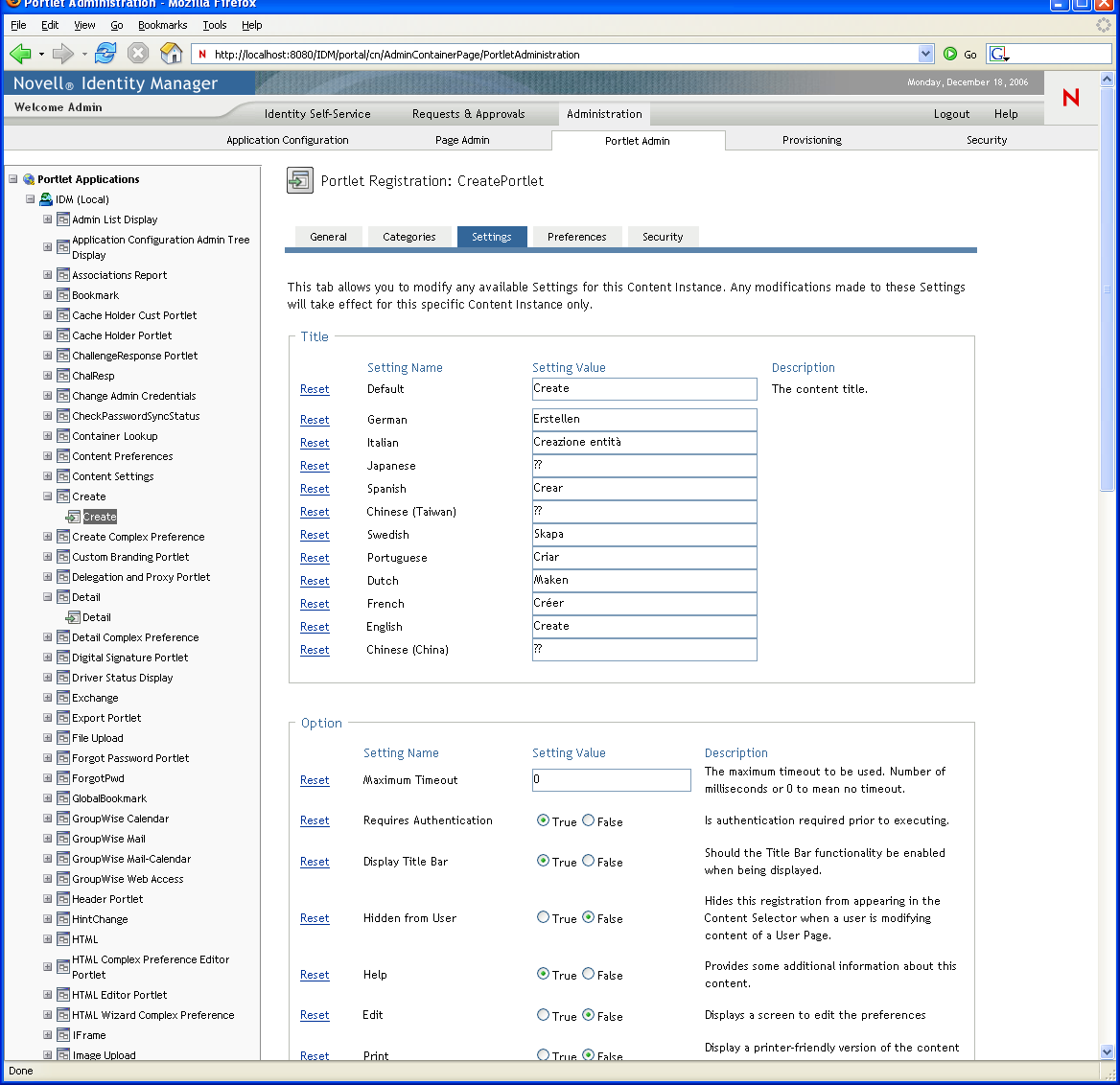Click the IFrame portlet icon
The height and width of the screenshot is (1085, 1120).
[x=63, y=1035]
